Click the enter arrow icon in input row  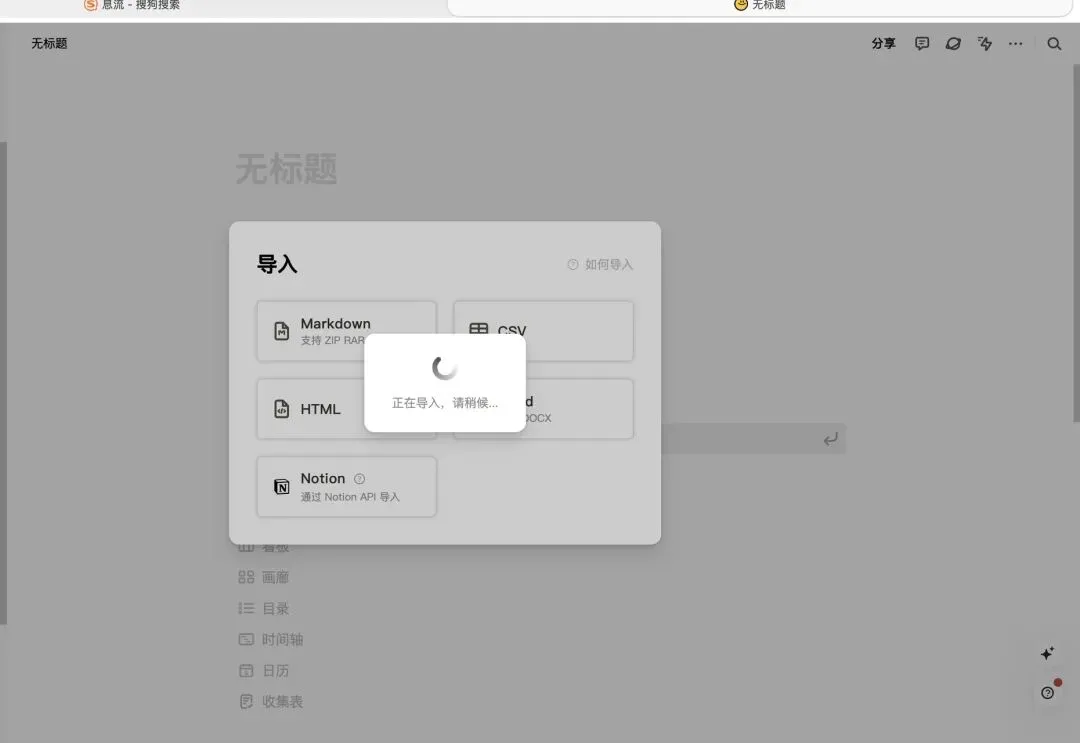(831, 439)
